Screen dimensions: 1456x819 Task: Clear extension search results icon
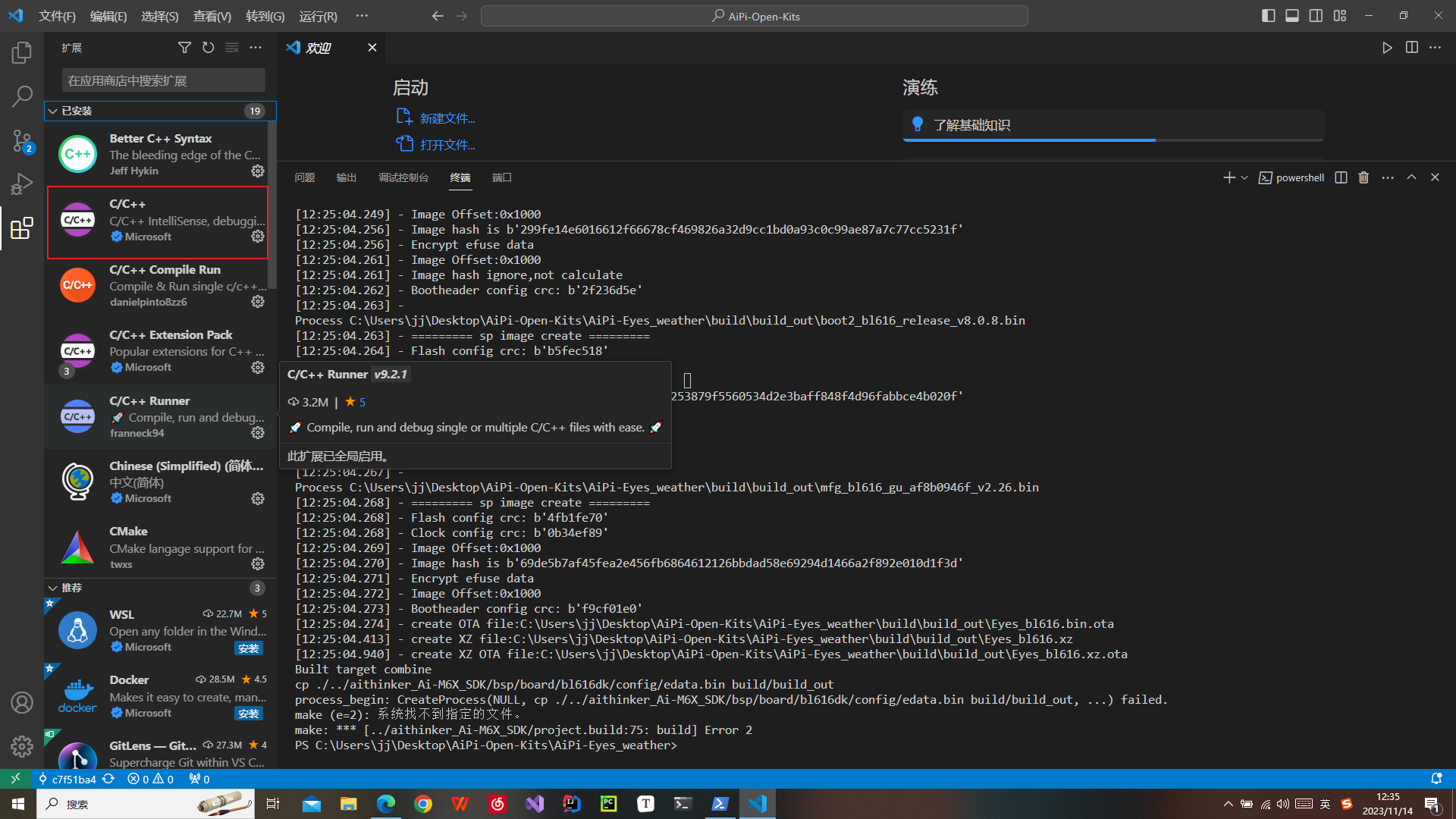232,48
